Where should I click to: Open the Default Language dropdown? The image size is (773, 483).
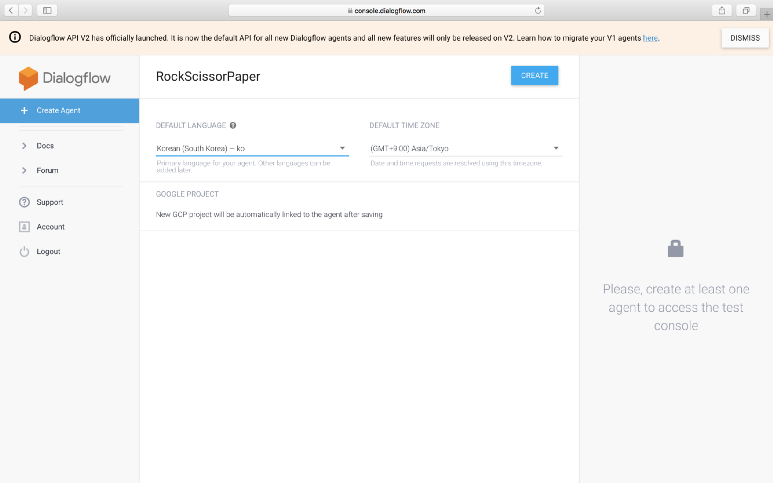coord(252,148)
